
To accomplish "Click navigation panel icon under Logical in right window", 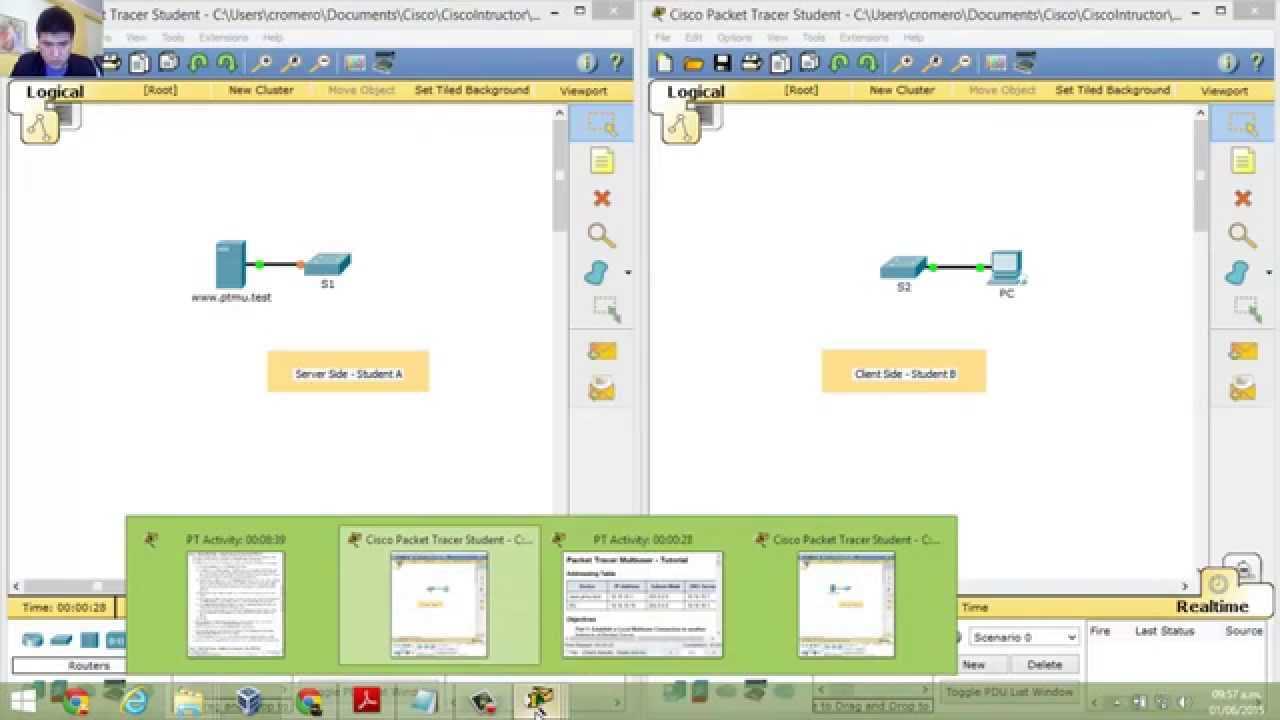I will [680, 127].
